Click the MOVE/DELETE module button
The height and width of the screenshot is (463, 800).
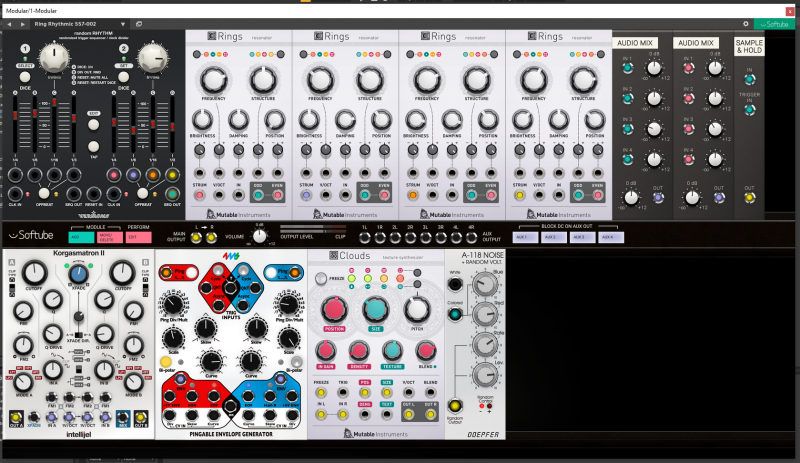(x=110, y=237)
